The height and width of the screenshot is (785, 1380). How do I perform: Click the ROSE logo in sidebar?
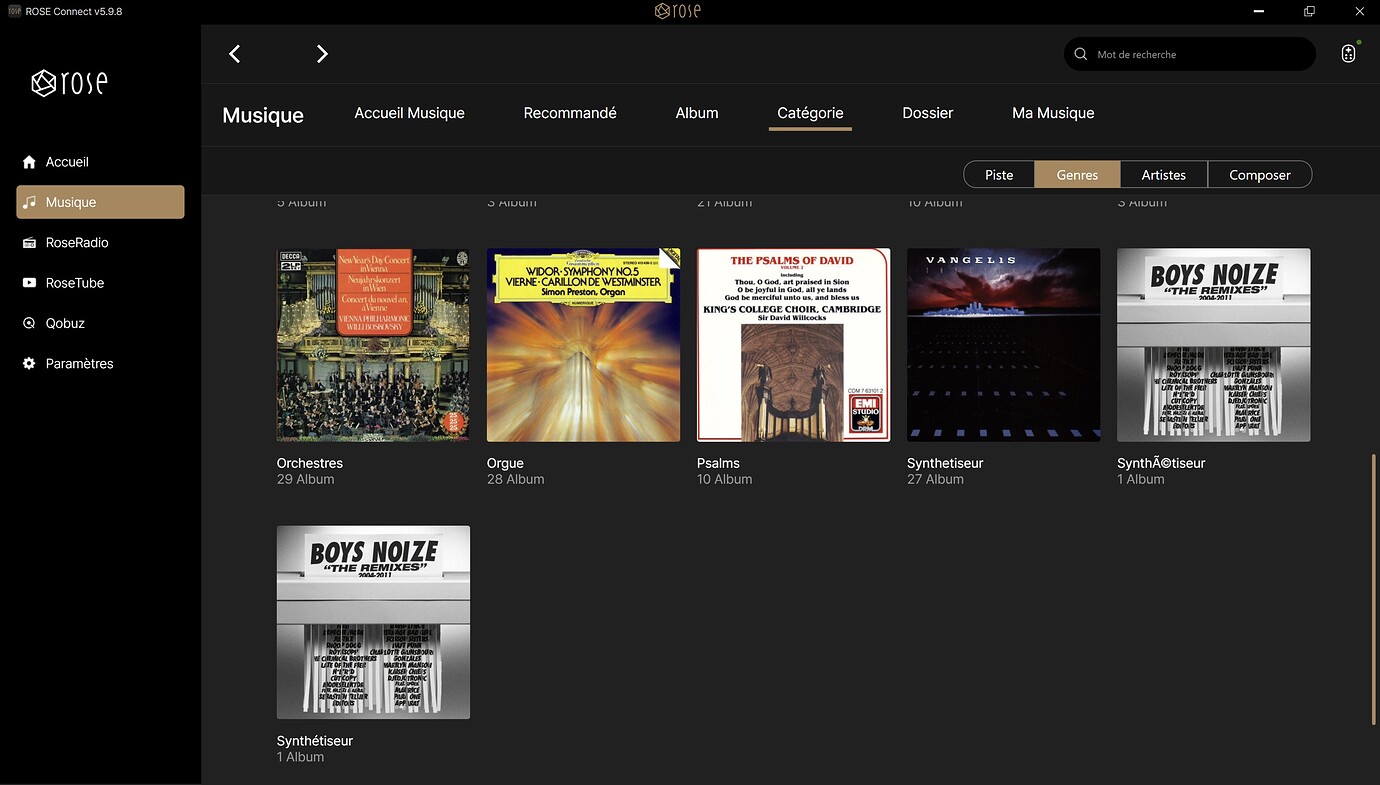[69, 83]
